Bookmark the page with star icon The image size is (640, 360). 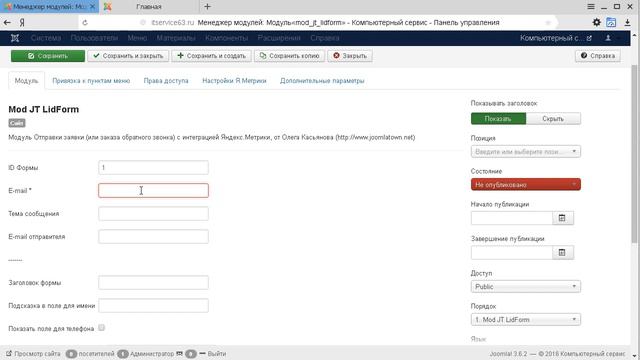(548, 22)
